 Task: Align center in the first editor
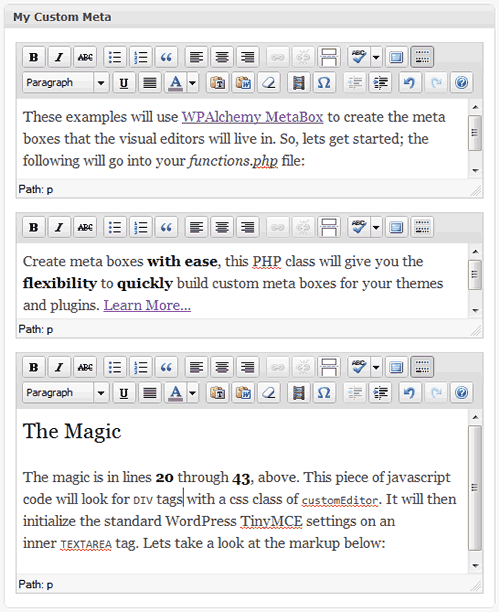(222, 57)
